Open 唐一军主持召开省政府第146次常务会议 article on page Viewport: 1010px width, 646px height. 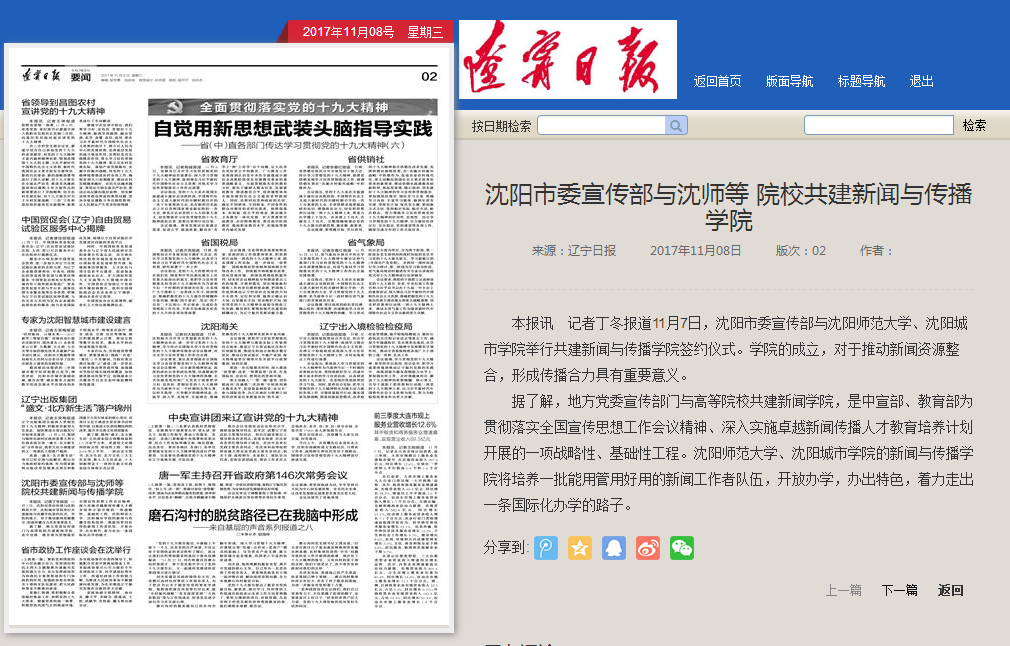[x=252, y=475]
